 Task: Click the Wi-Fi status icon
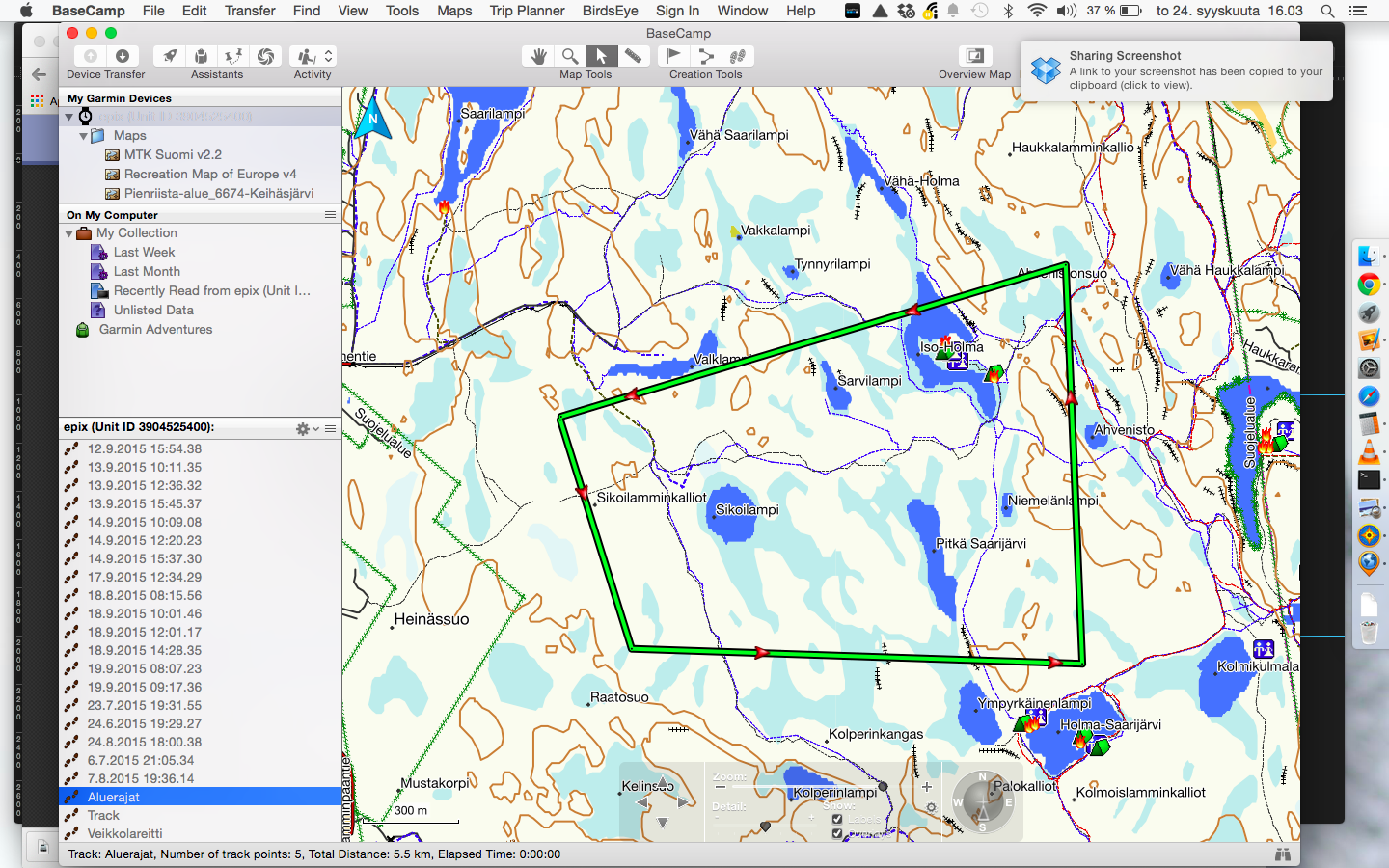click(x=1037, y=11)
